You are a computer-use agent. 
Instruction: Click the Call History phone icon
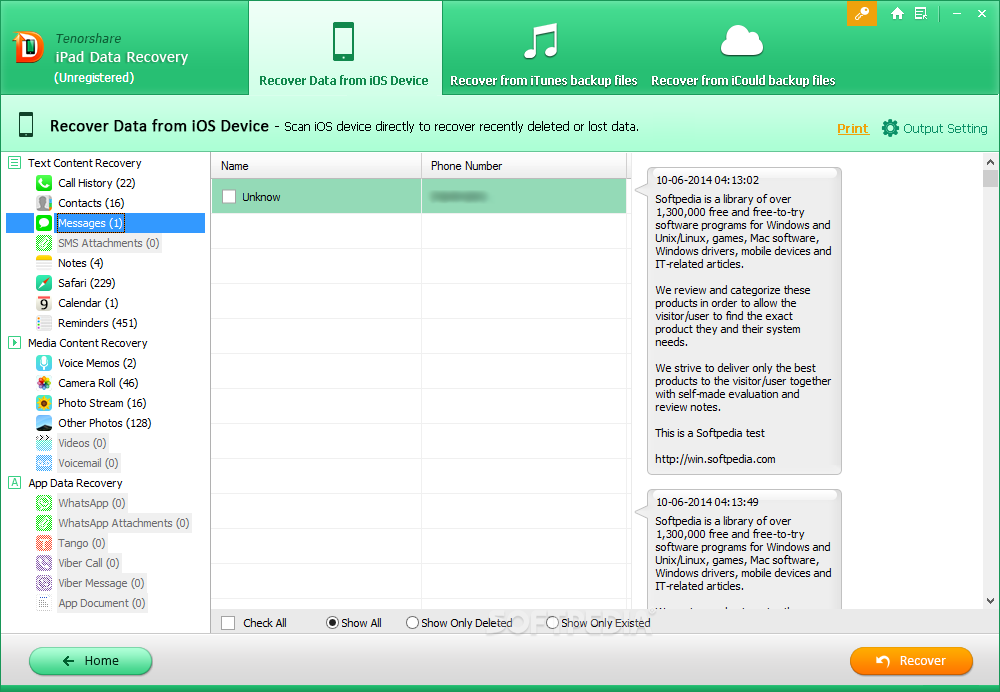44,183
